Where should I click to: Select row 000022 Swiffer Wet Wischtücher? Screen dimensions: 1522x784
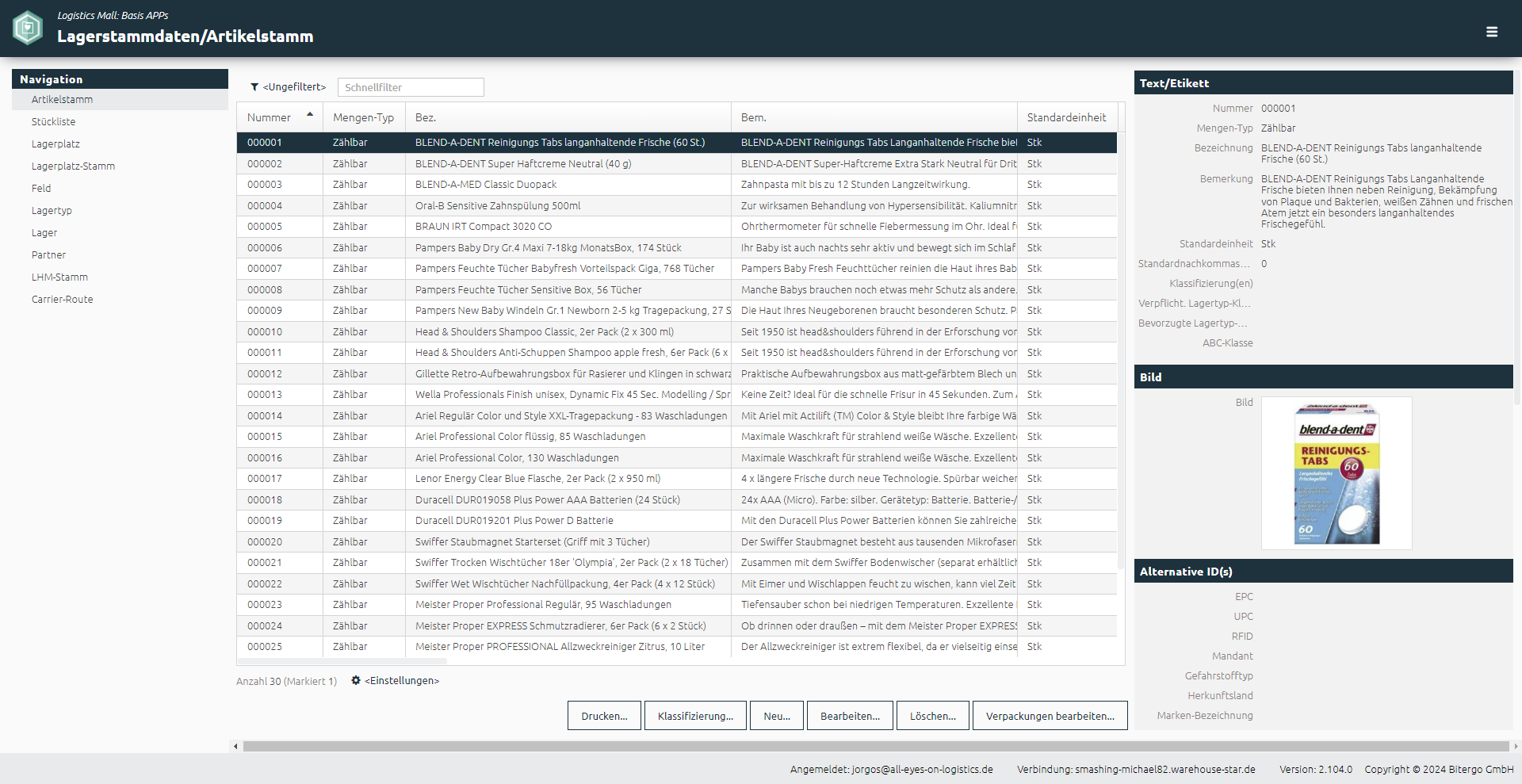point(677,583)
